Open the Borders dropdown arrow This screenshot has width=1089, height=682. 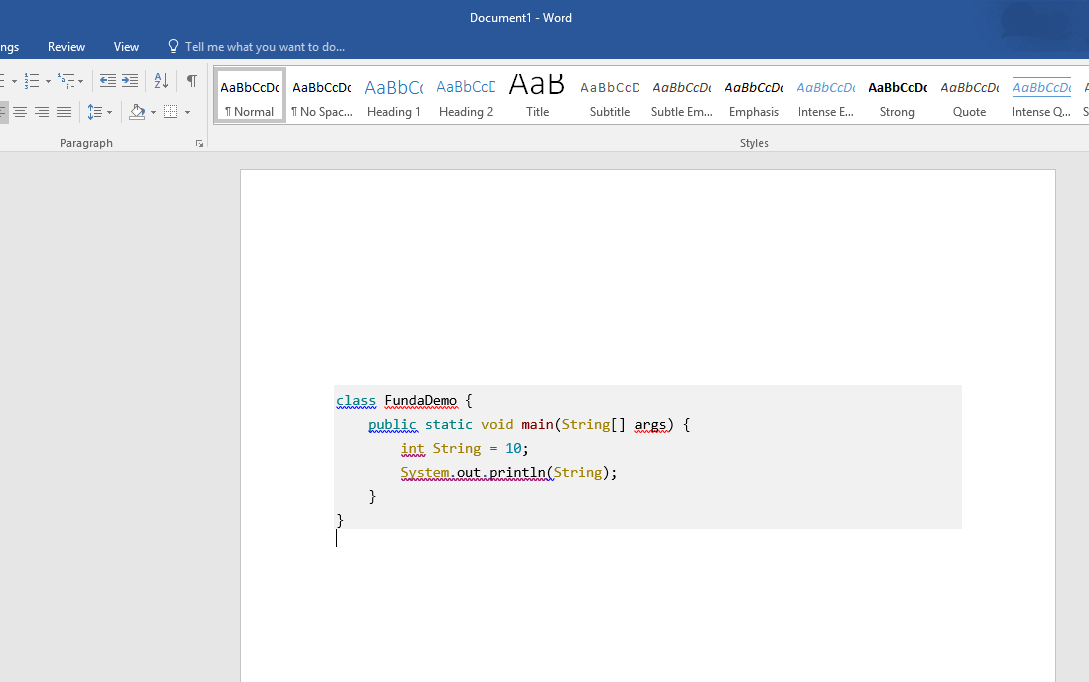[188, 113]
